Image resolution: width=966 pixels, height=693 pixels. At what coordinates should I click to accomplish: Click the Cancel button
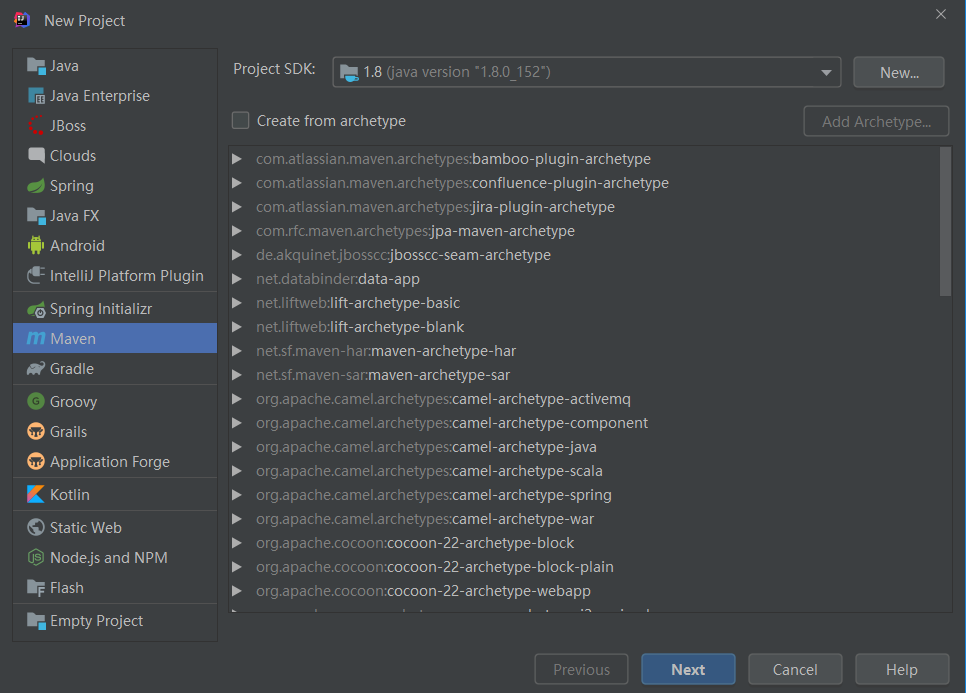pos(795,670)
